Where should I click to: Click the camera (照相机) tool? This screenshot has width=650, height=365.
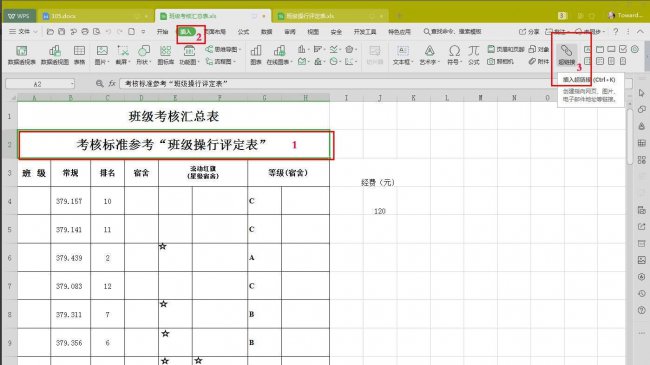coord(500,61)
